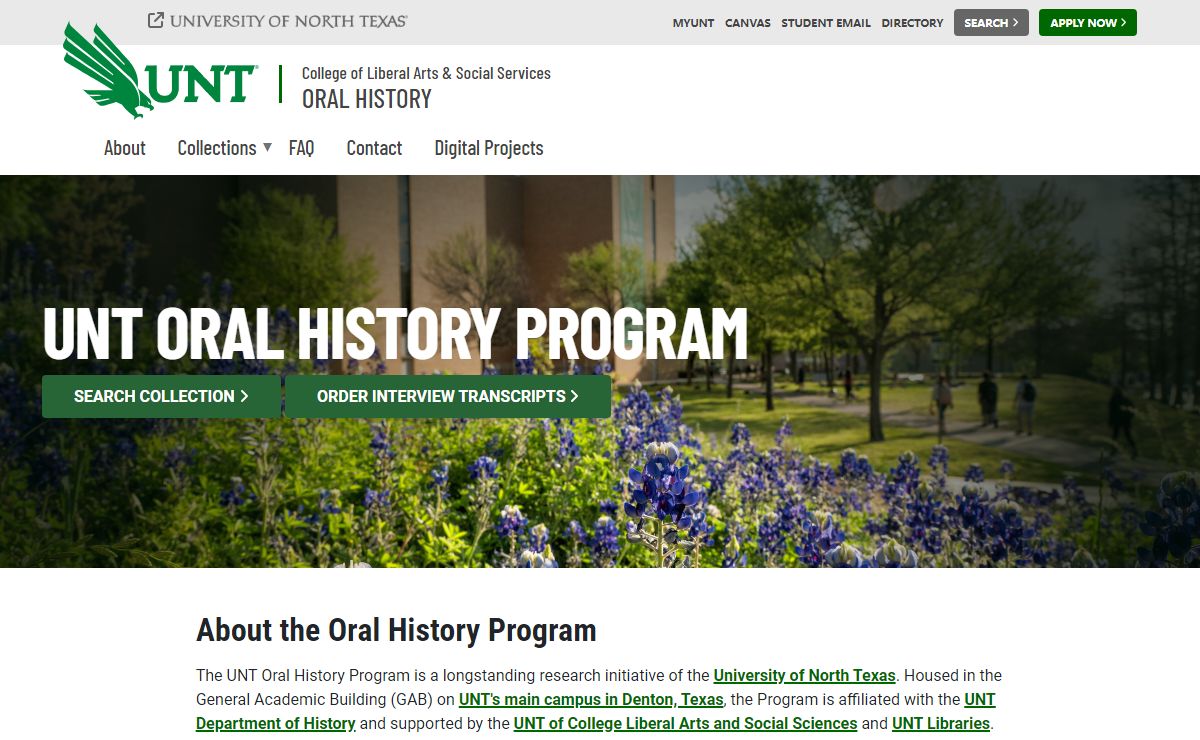Image resolution: width=1200 pixels, height=740 pixels.
Task: Open the Directory link
Action: point(912,23)
